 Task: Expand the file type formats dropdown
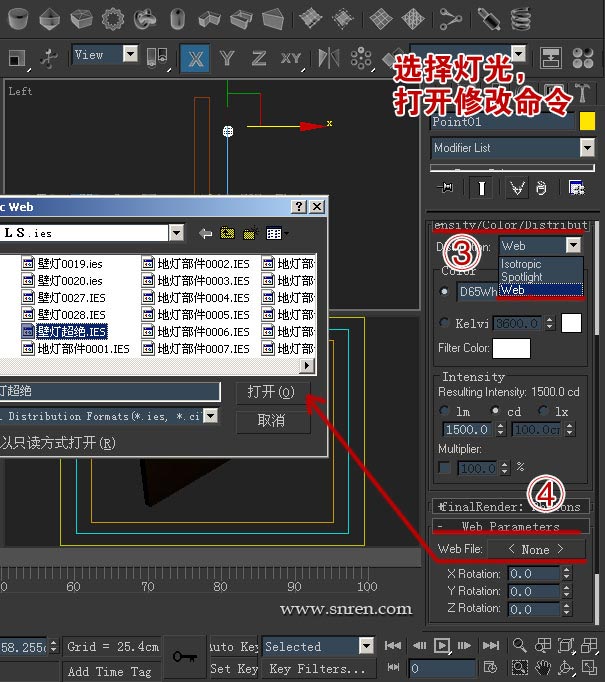point(210,416)
